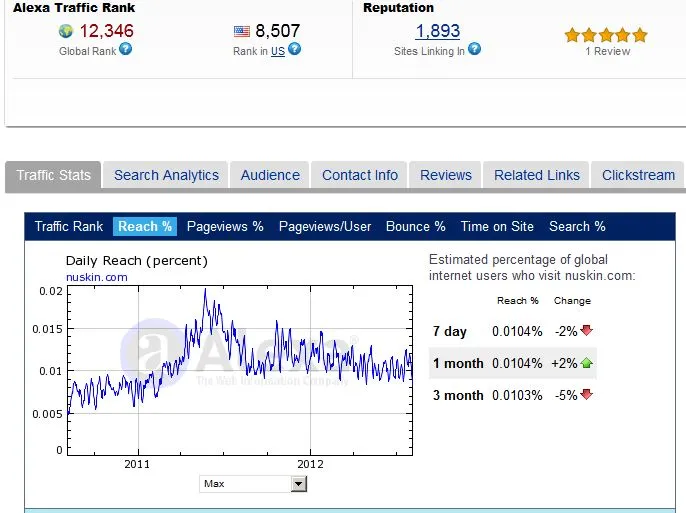Click the 7 day reach value 0.0104%
686x513 pixels.
(517, 332)
